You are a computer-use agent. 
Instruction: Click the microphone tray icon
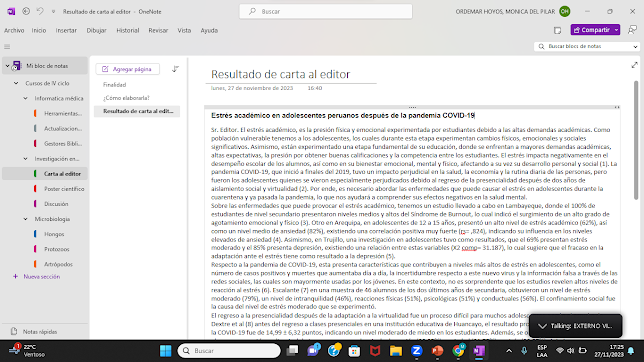click(524, 351)
